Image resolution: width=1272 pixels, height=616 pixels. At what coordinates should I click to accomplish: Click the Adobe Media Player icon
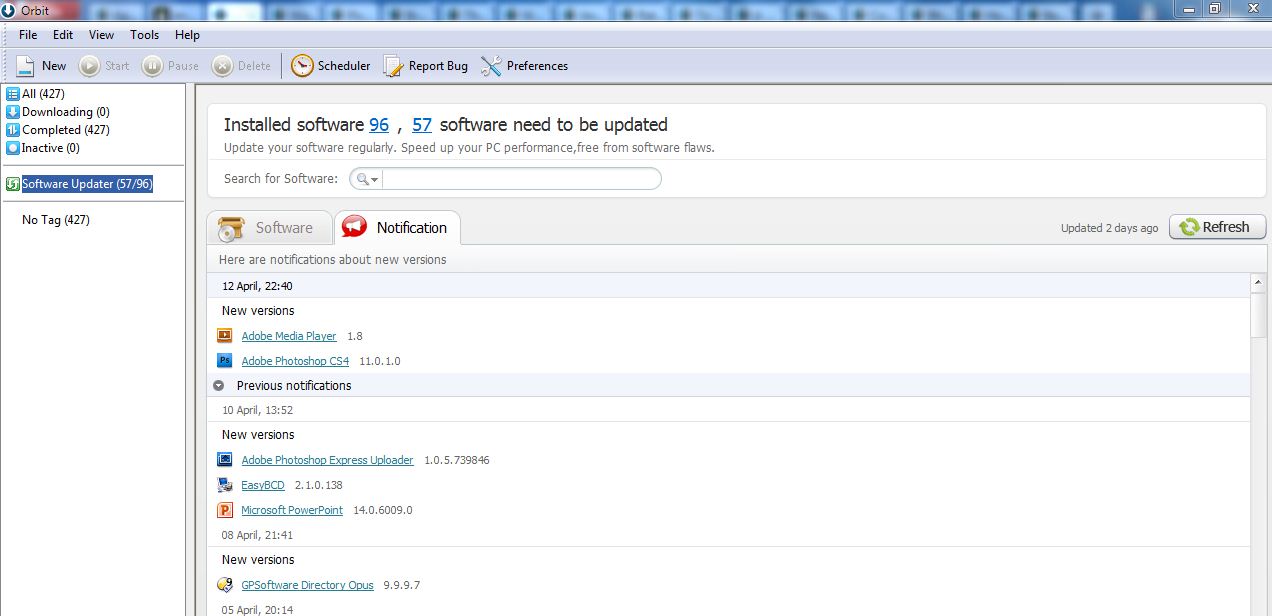pyautogui.click(x=225, y=336)
